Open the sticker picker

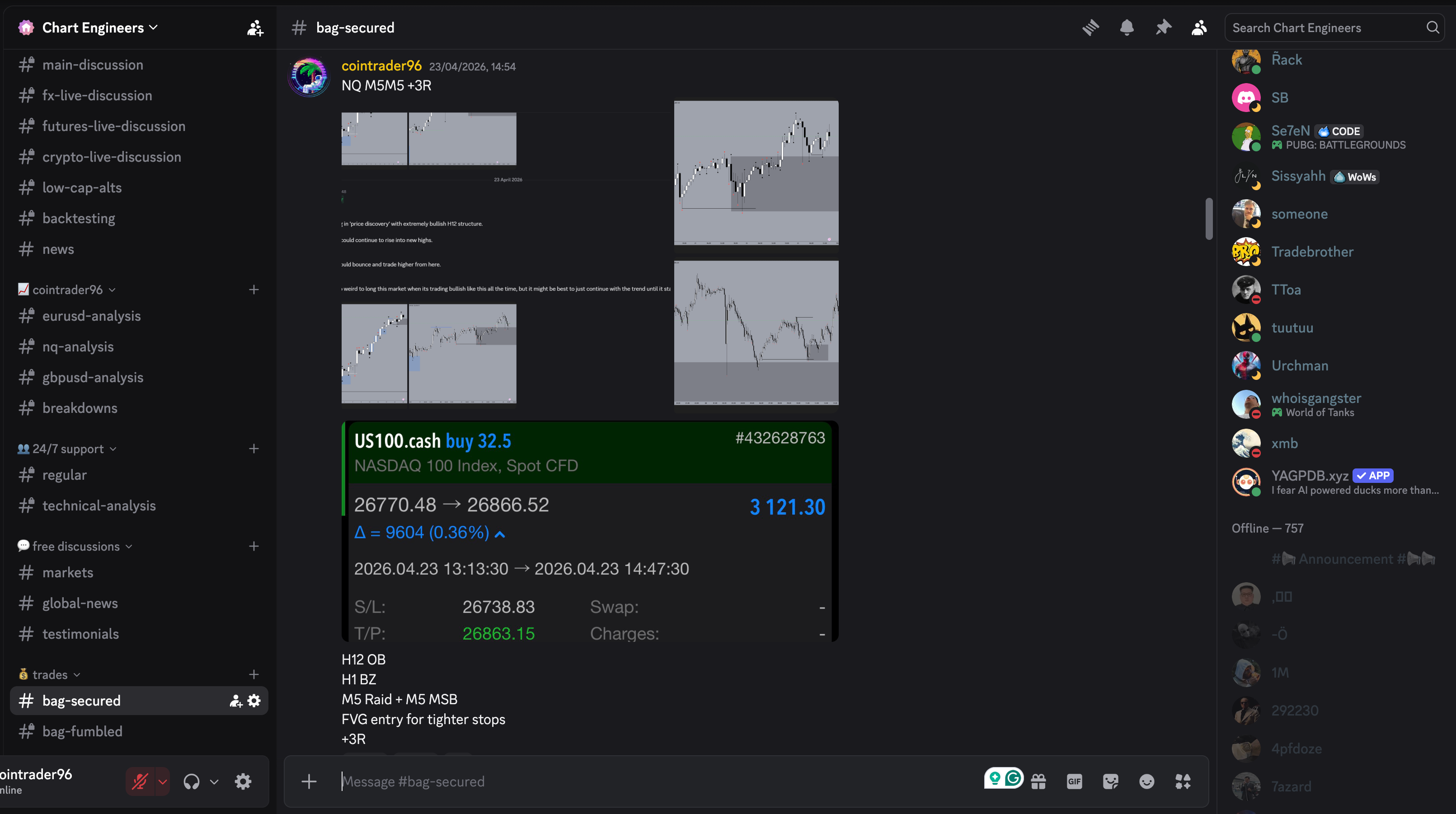(x=1110, y=782)
